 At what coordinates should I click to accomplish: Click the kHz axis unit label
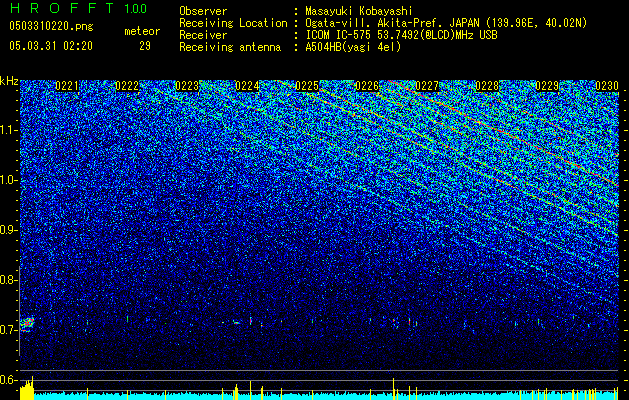(9, 81)
